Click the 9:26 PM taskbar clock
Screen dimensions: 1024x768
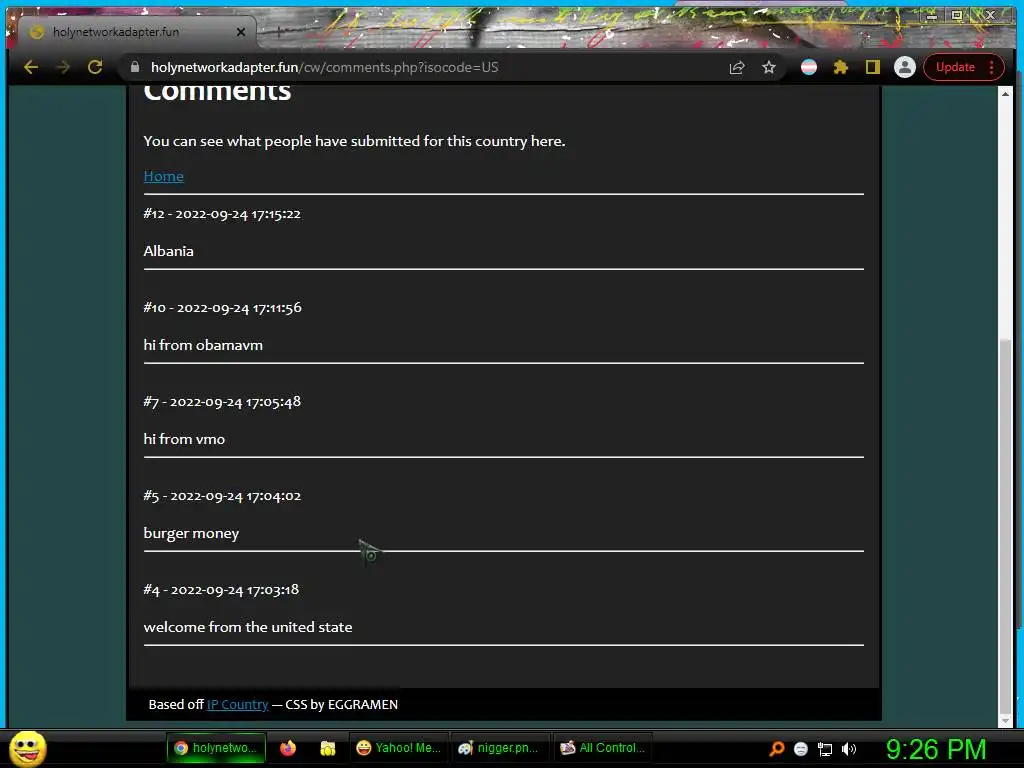point(936,749)
